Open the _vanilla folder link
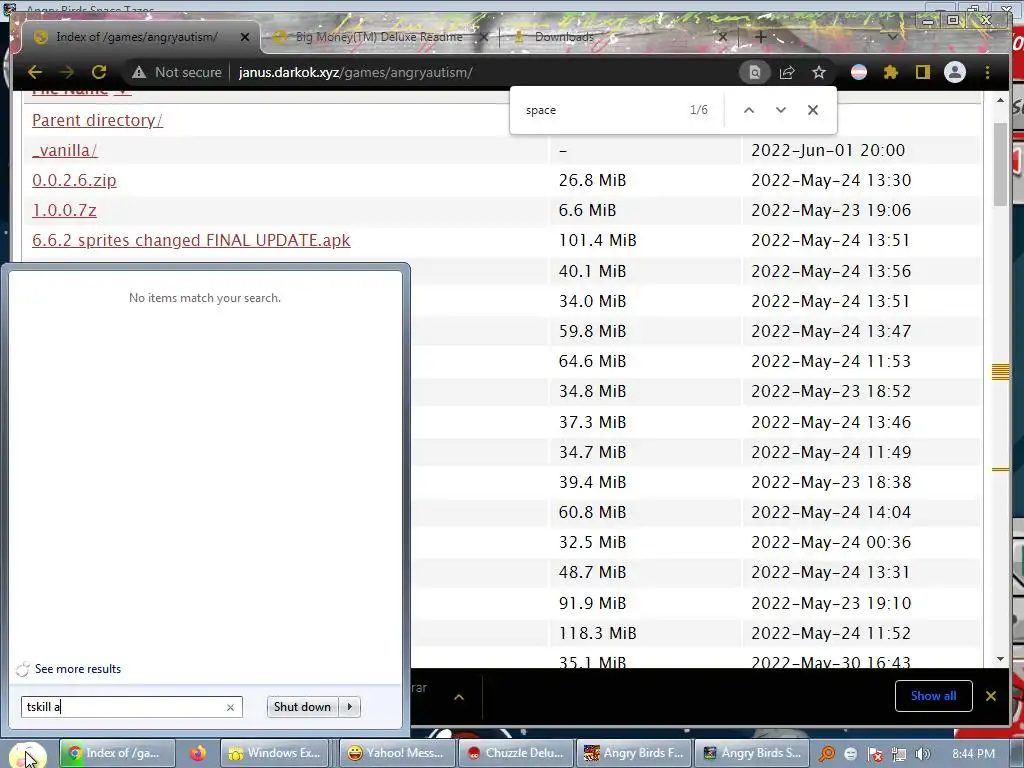Viewport: 1024px width, 768px height. click(x=65, y=150)
